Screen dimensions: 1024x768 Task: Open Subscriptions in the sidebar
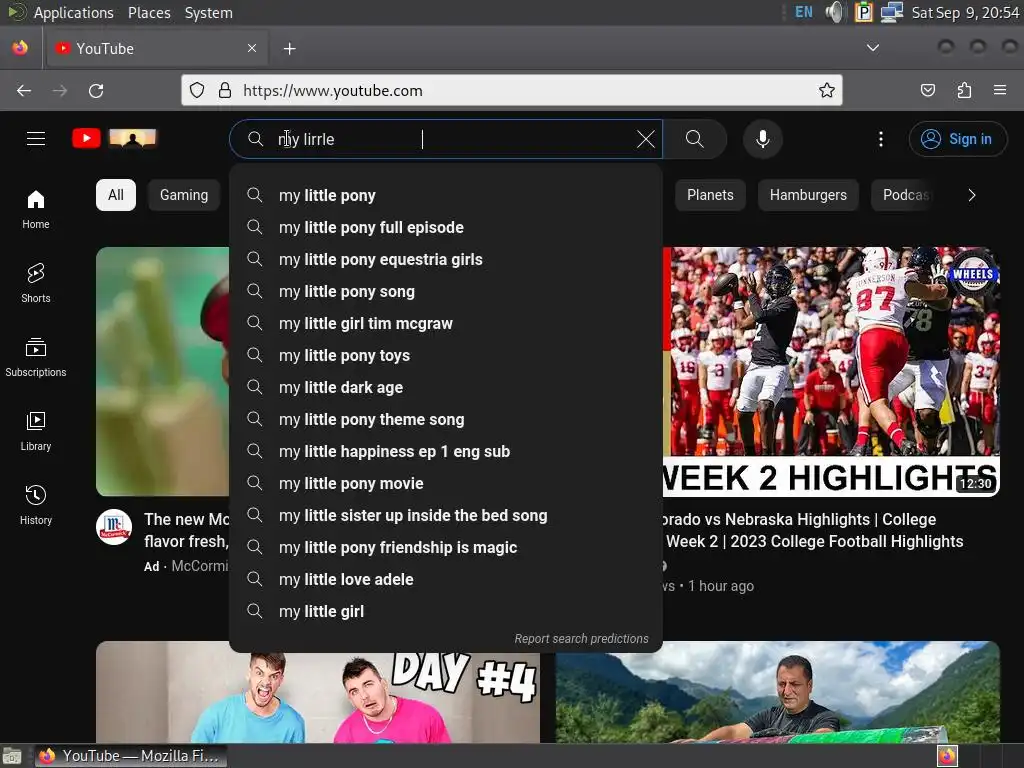coord(36,357)
